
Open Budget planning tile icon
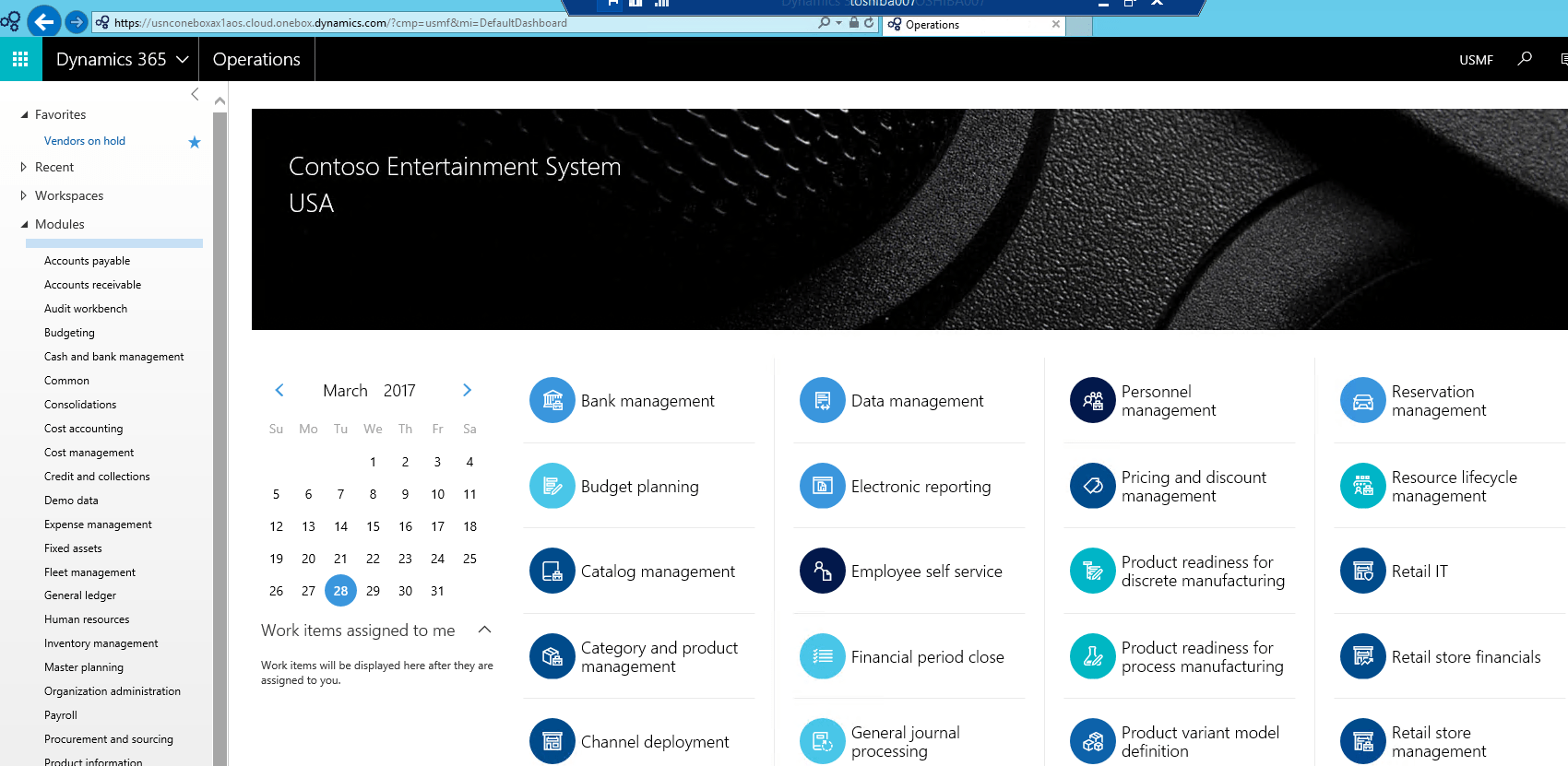[x=552, y=486]
